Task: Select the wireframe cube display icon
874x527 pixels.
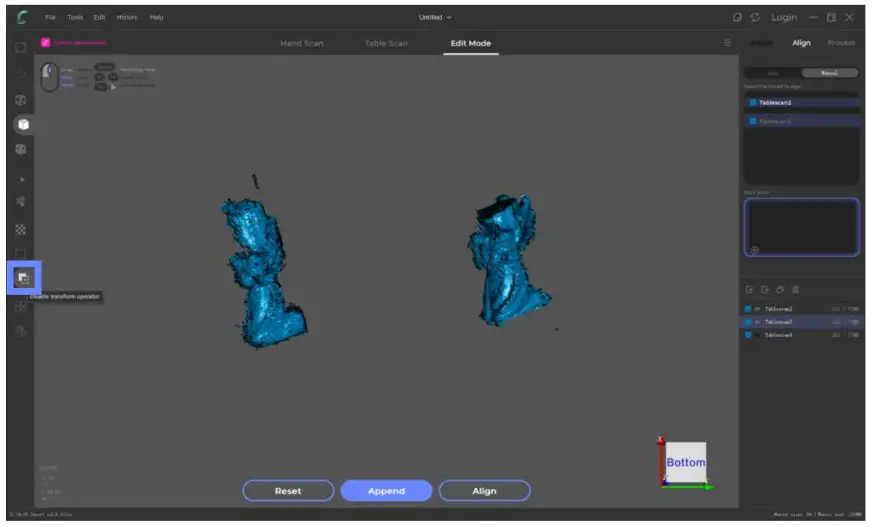Action: pos(21,100)
